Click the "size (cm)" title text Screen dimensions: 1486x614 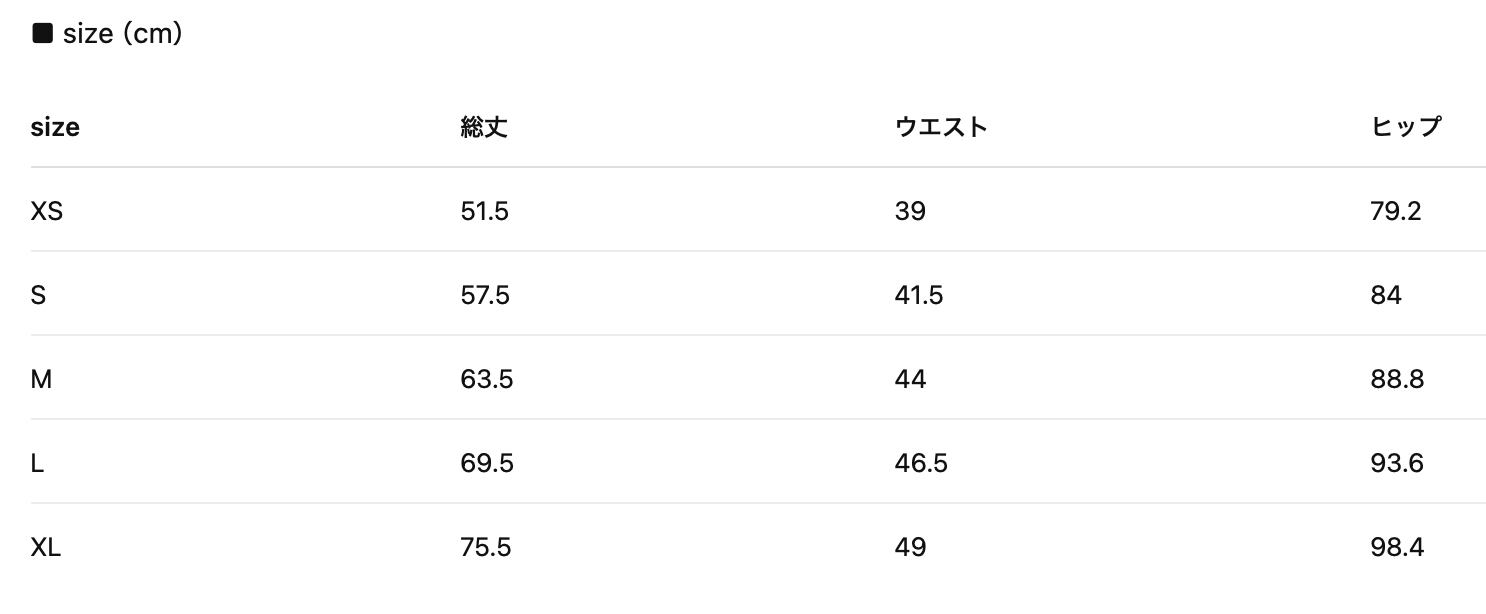122,34
